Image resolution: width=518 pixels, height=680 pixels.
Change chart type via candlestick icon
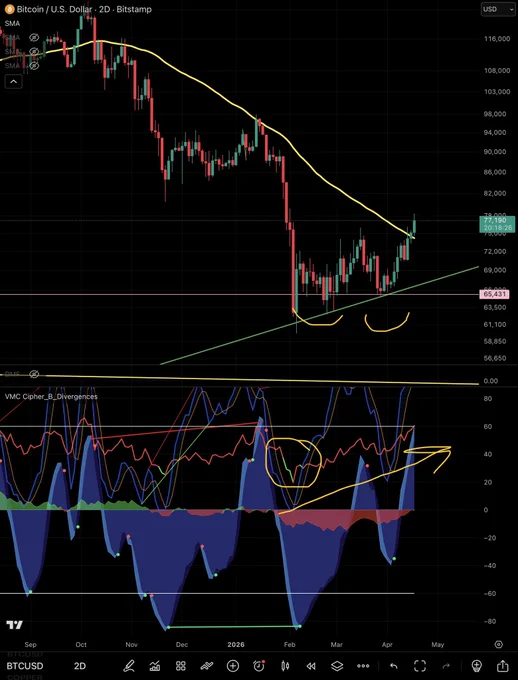point(285,666)
